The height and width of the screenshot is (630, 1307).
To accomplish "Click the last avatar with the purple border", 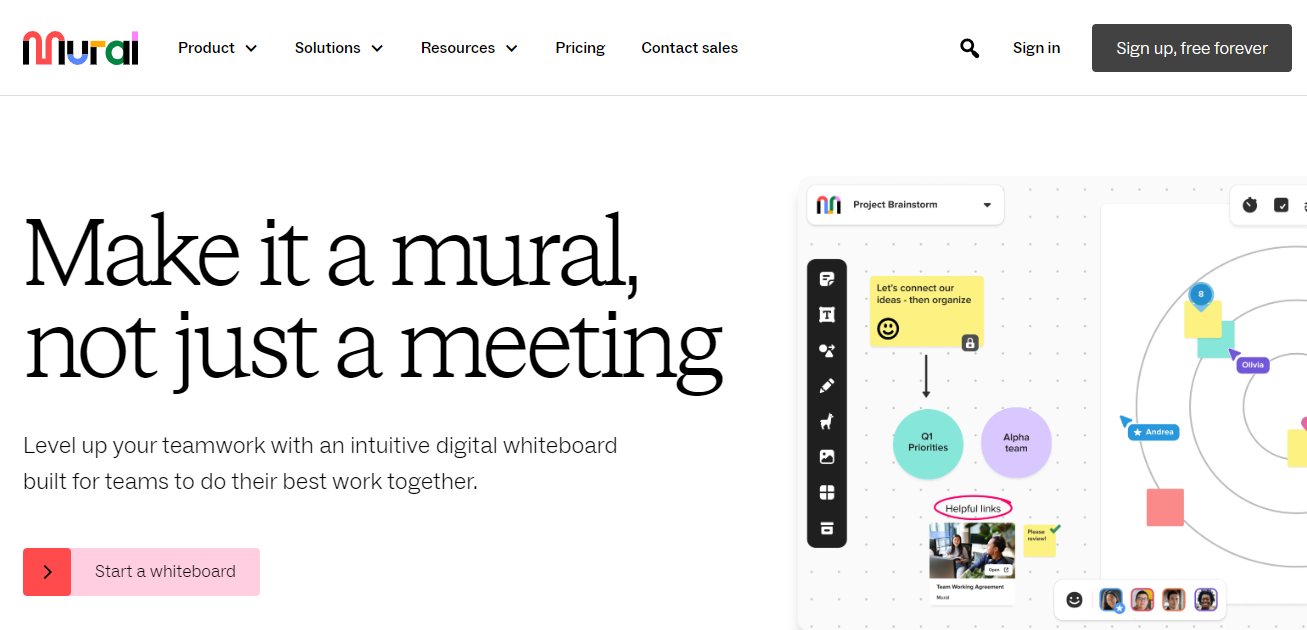I will click(1206, 600).
